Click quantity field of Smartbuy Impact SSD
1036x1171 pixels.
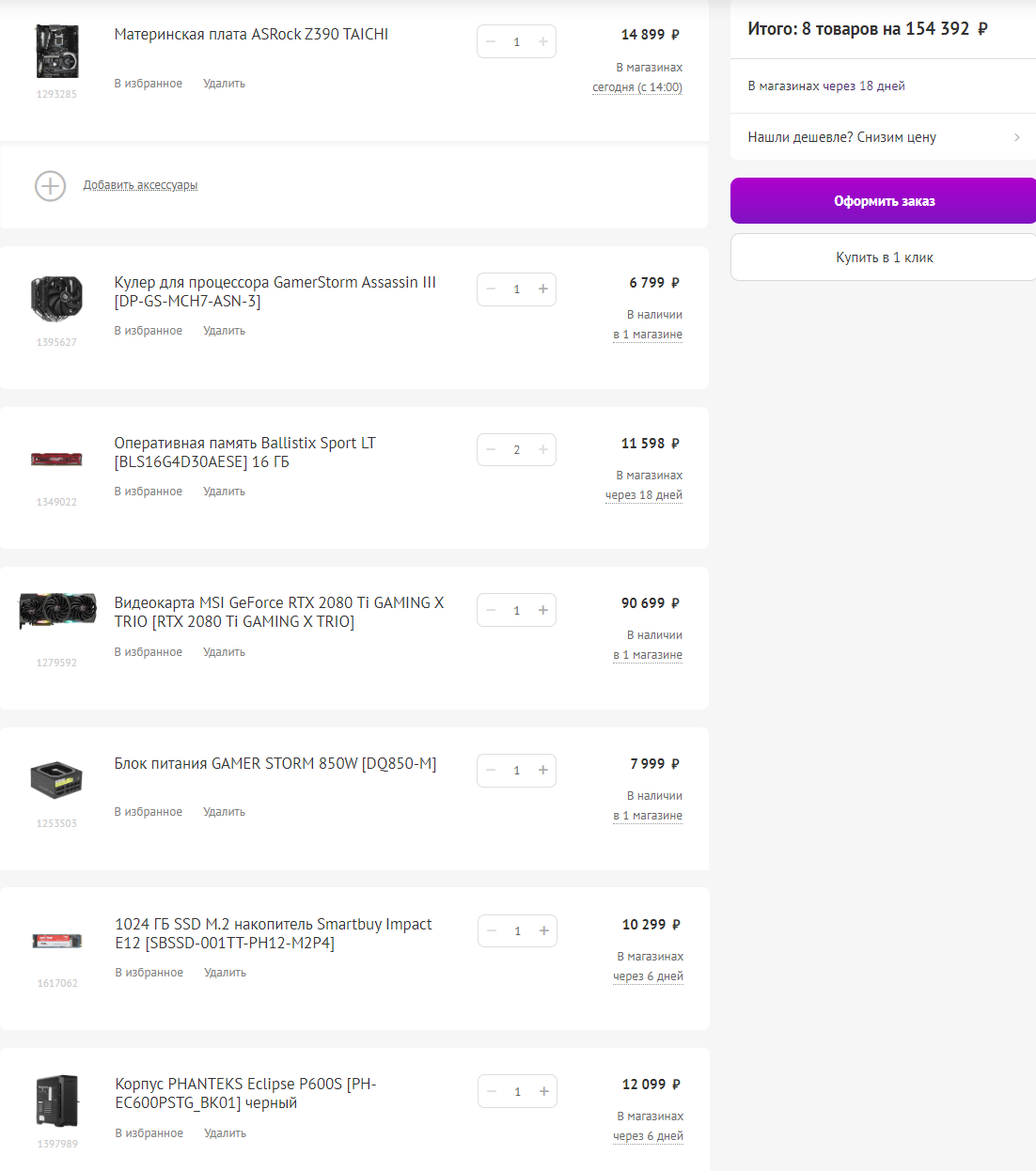point(517,931)
